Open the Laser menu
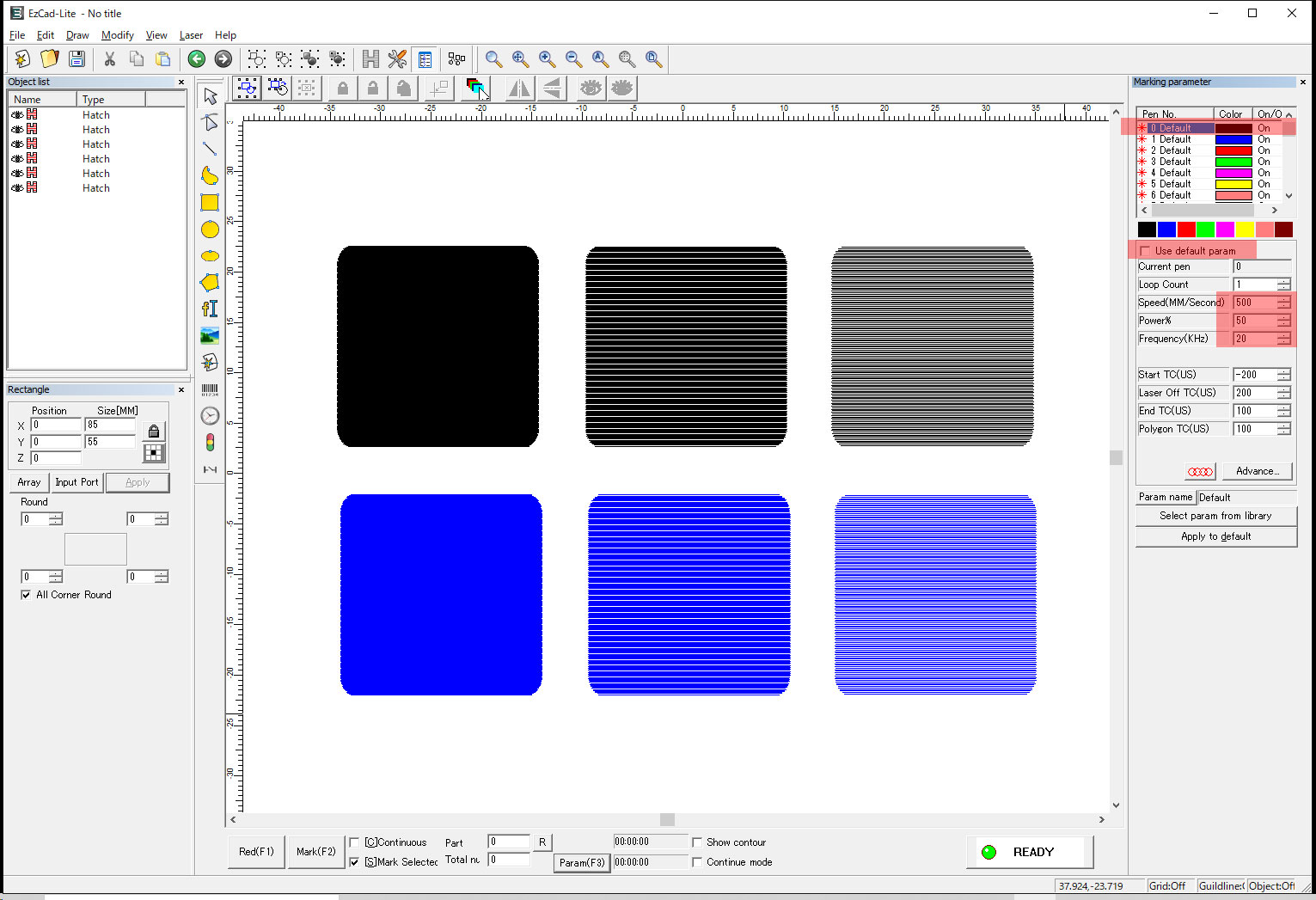 [x=191, y=35]
